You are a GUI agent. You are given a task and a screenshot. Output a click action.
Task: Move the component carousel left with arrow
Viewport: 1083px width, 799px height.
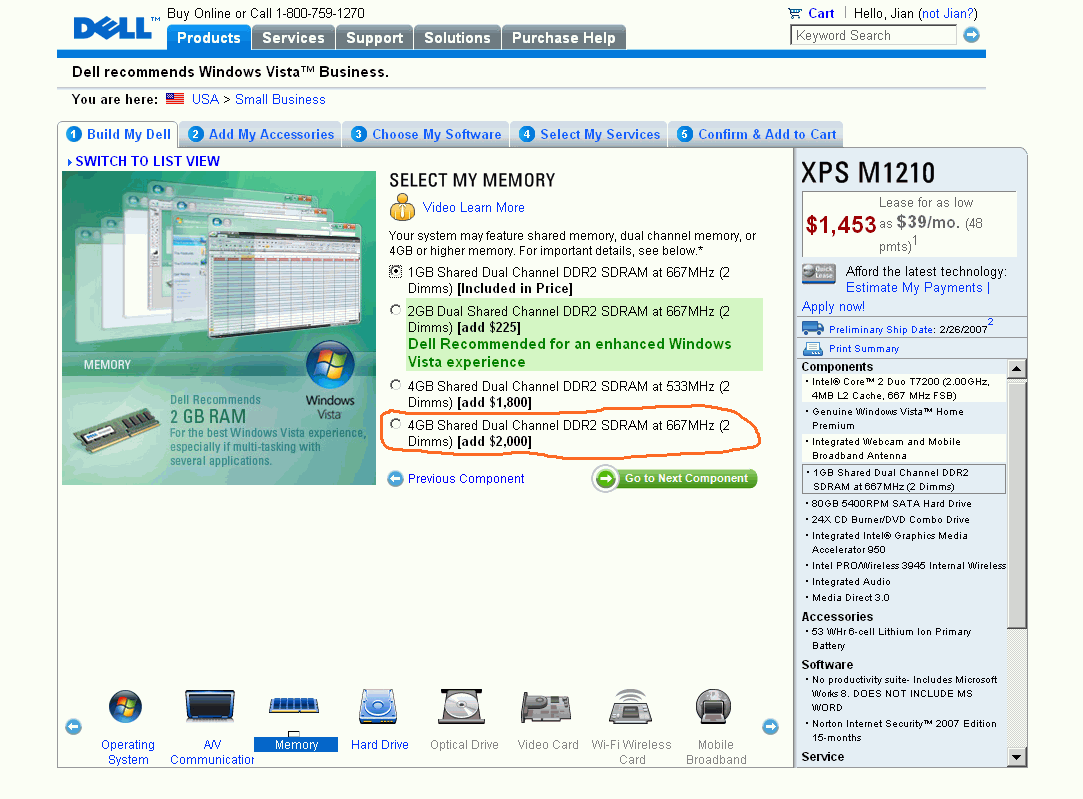coord(73,726)
